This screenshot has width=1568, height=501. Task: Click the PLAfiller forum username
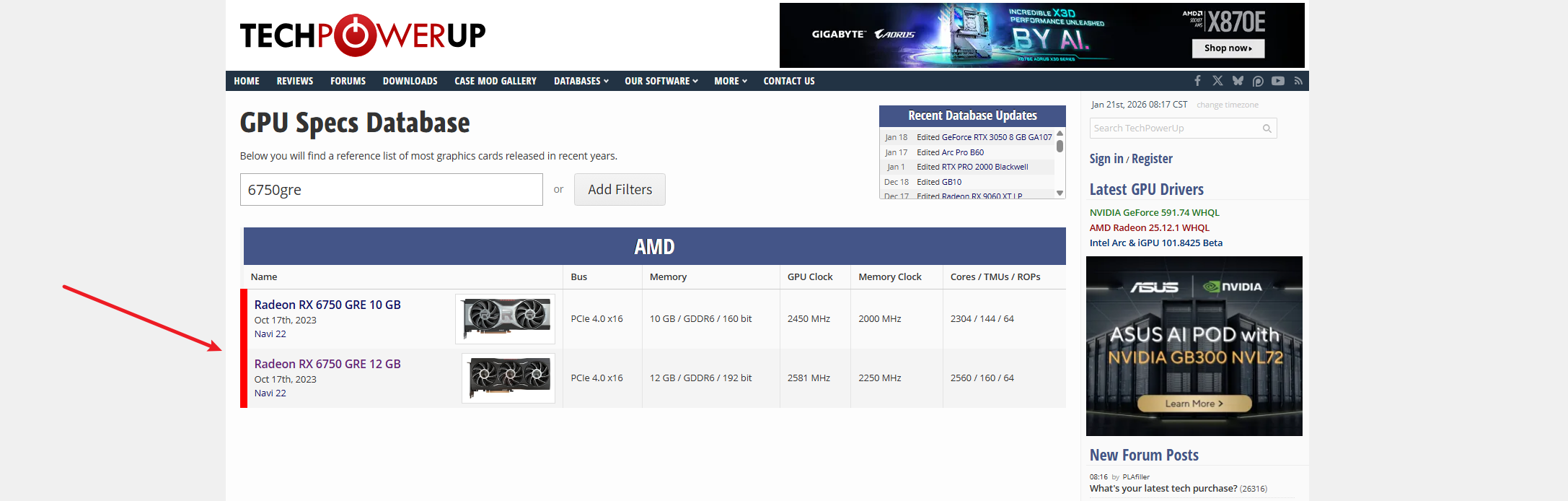point(1136,477)
